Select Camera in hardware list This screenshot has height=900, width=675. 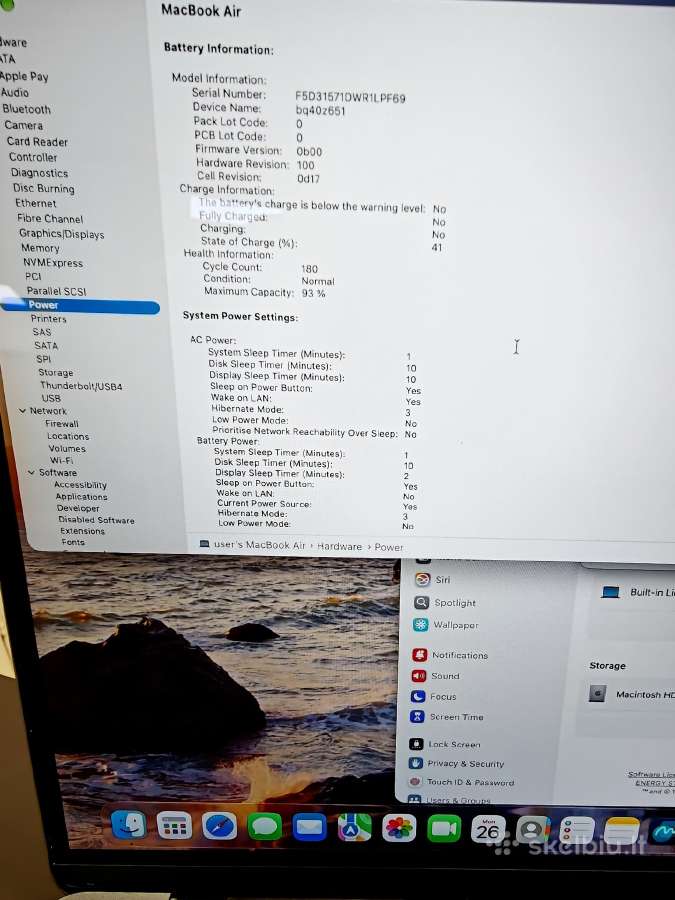click(24, 125)
